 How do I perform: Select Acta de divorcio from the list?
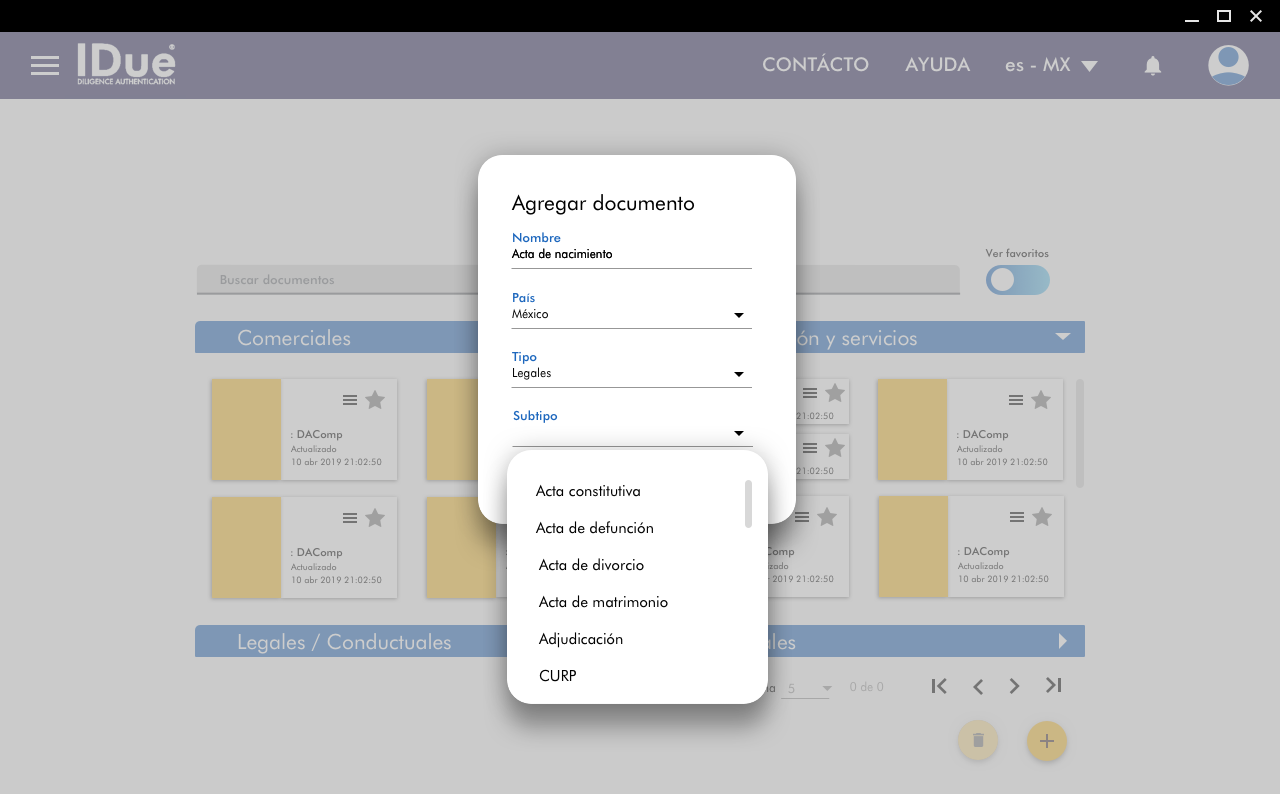tap(591, 565)
